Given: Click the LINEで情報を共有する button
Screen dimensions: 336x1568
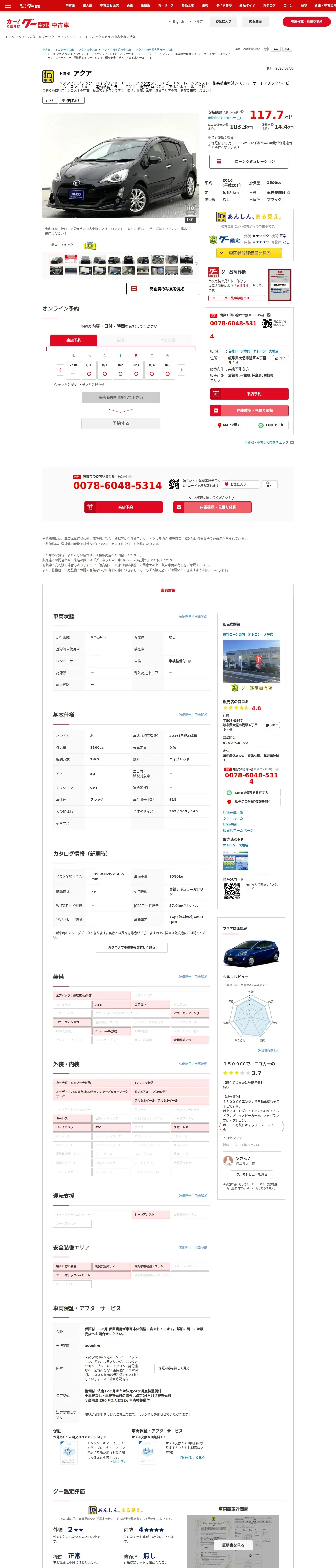Looking at the screenshot, I should [x=251, y=793].
